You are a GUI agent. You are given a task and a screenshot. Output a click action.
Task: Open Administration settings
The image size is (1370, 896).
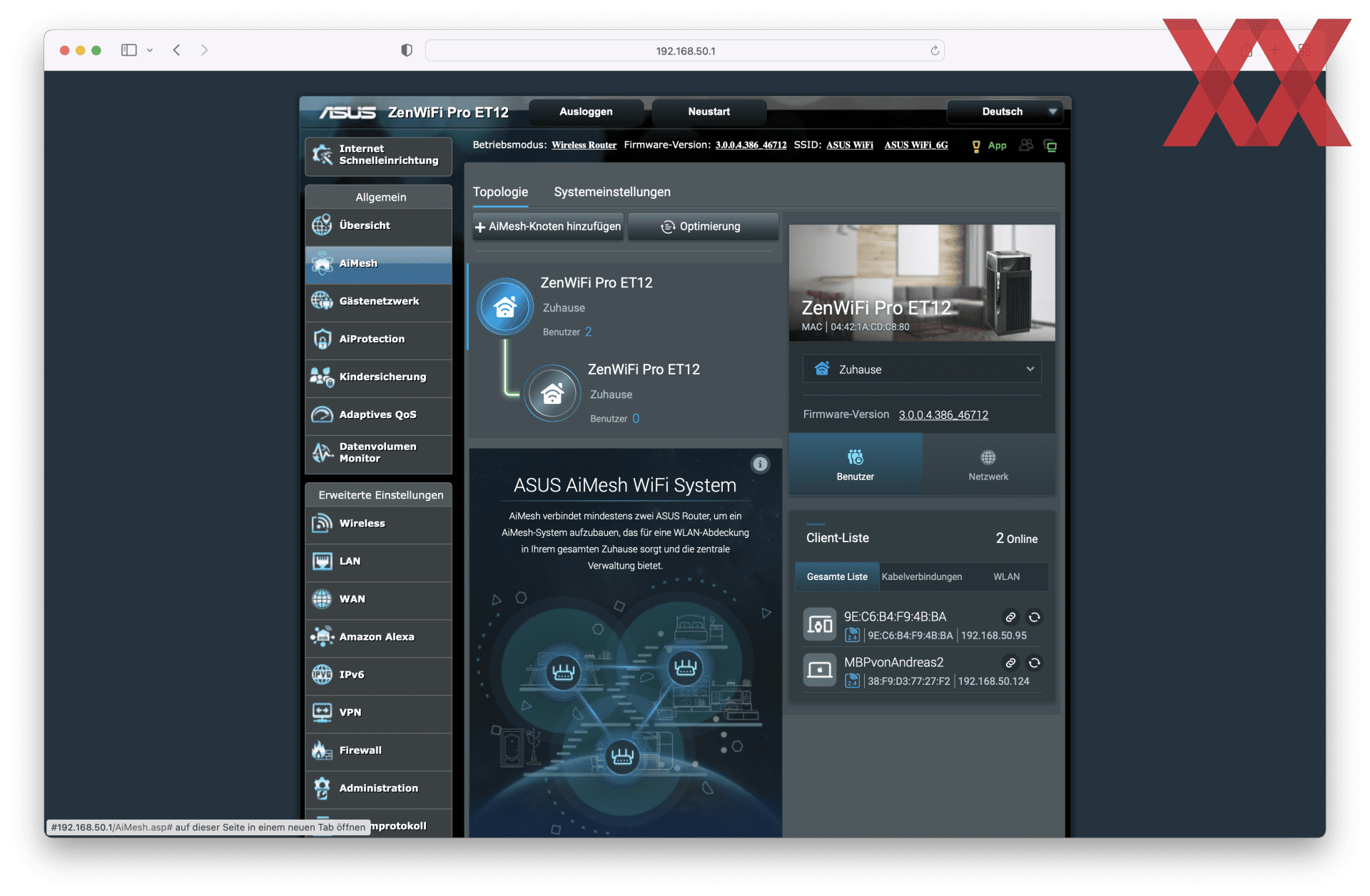[x=378, y=788]
